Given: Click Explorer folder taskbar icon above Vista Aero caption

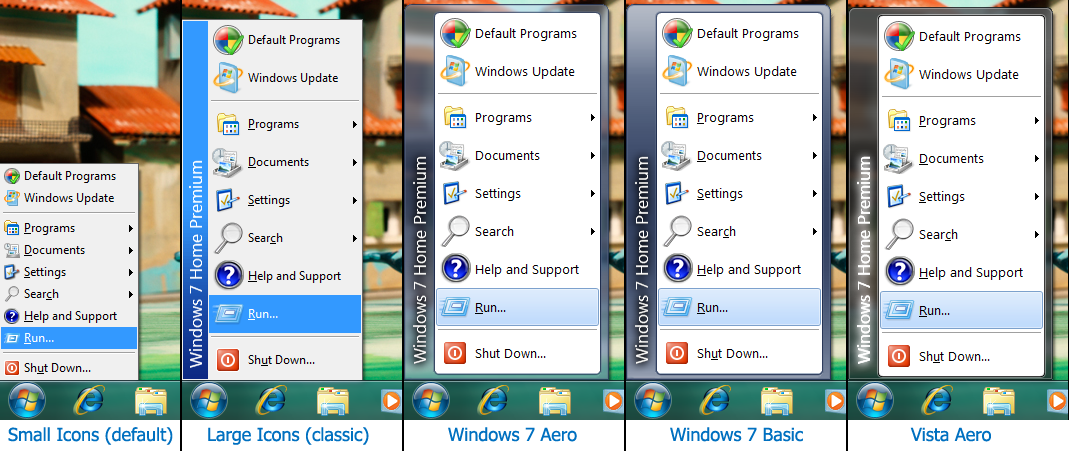Looking at the screenshot, I should click(x=999, y=401).
